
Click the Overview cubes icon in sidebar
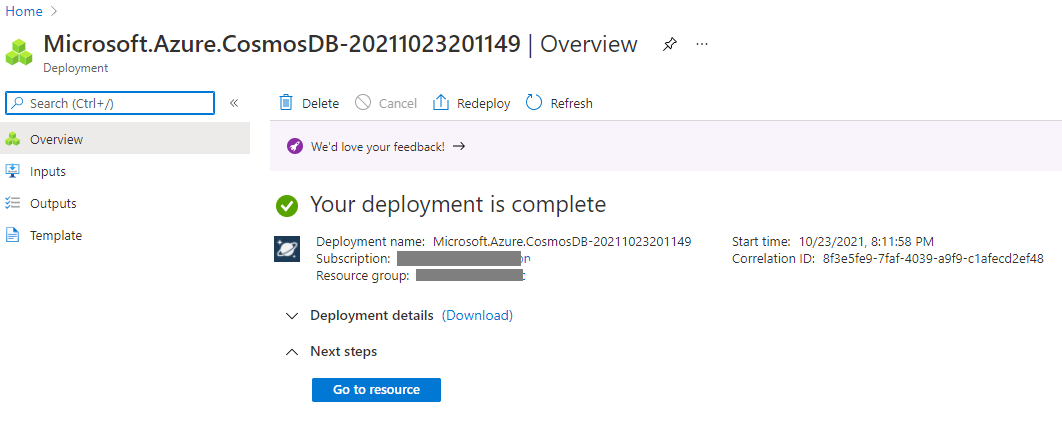tap(13, 139)
